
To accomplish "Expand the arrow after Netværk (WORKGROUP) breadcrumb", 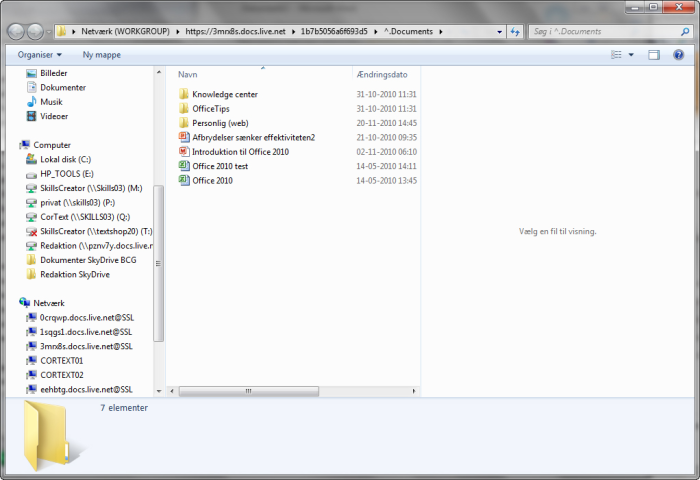I will coord(178,32).
